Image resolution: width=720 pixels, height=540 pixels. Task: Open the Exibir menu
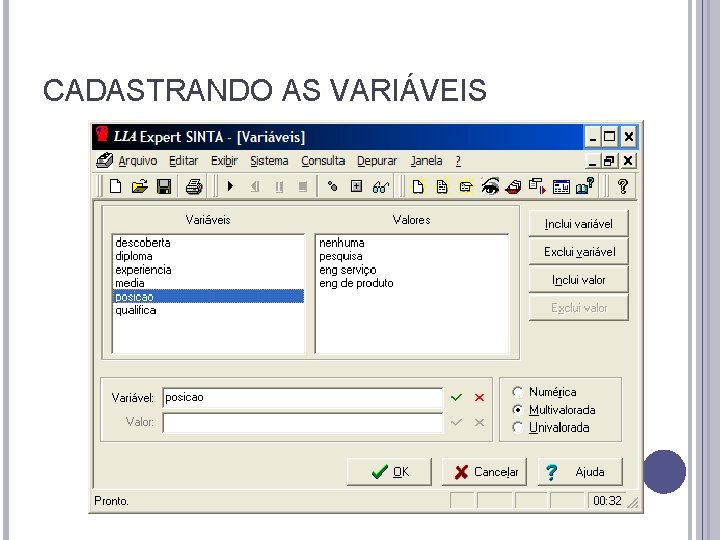click(x=225, y=161)
